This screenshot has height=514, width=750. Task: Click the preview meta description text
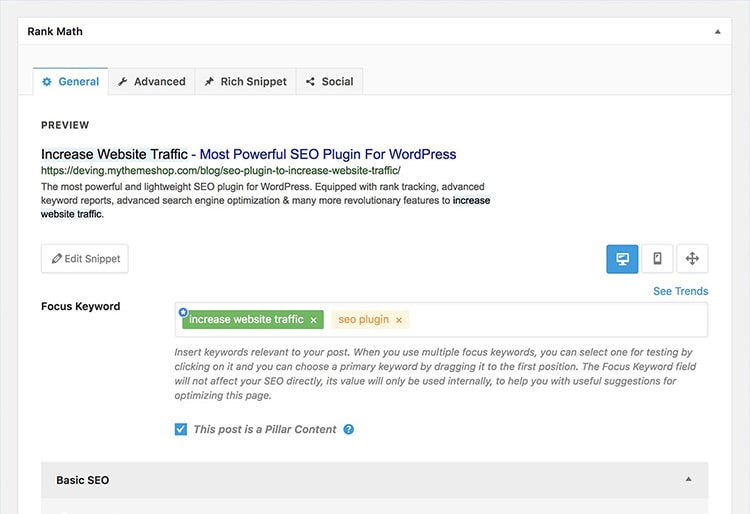click(x=265, y=200)
